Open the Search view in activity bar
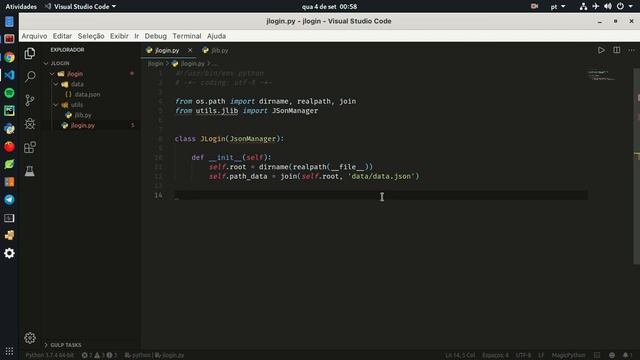This screenshot has height=360, width=640. [x=30, y=76]
